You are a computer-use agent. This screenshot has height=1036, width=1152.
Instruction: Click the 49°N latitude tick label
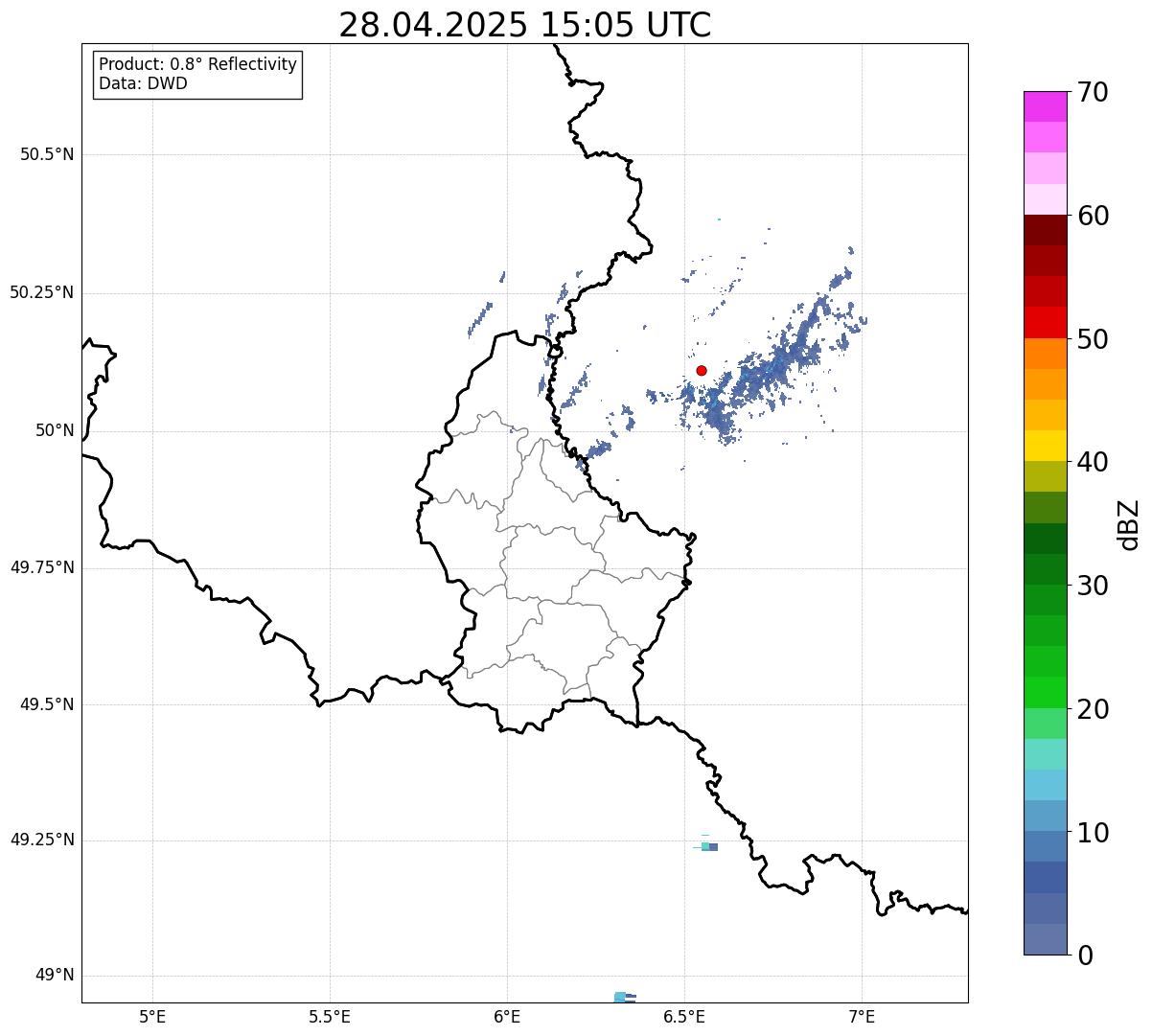click(55, 976)
